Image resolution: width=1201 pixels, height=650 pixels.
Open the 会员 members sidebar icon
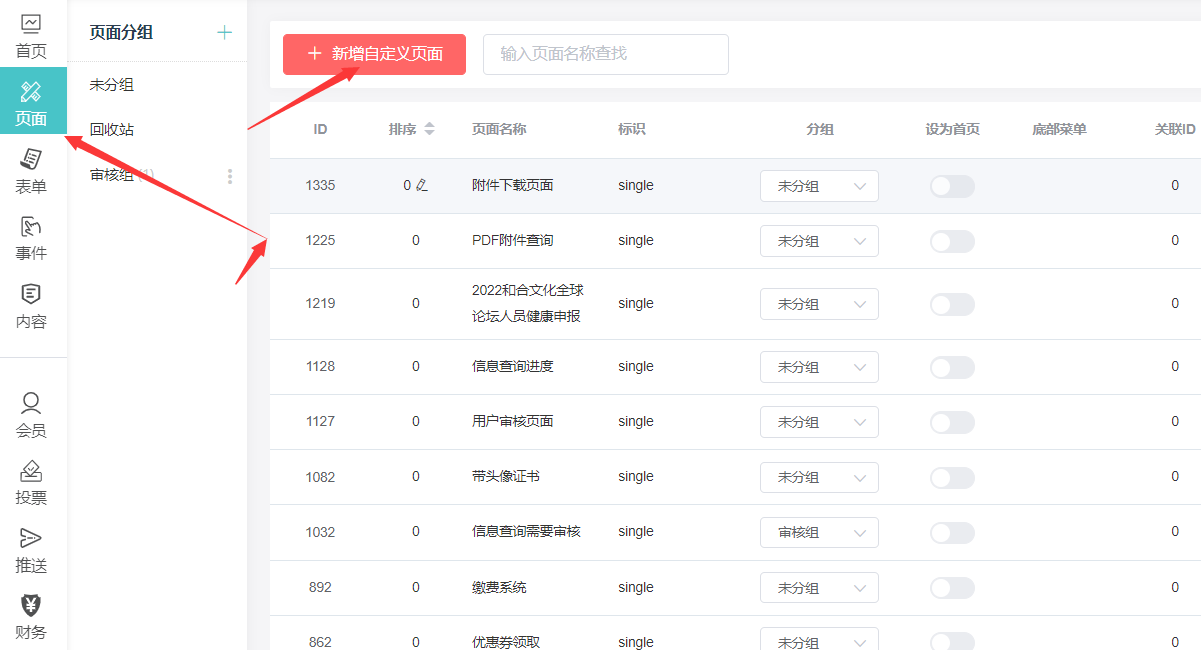31,415
